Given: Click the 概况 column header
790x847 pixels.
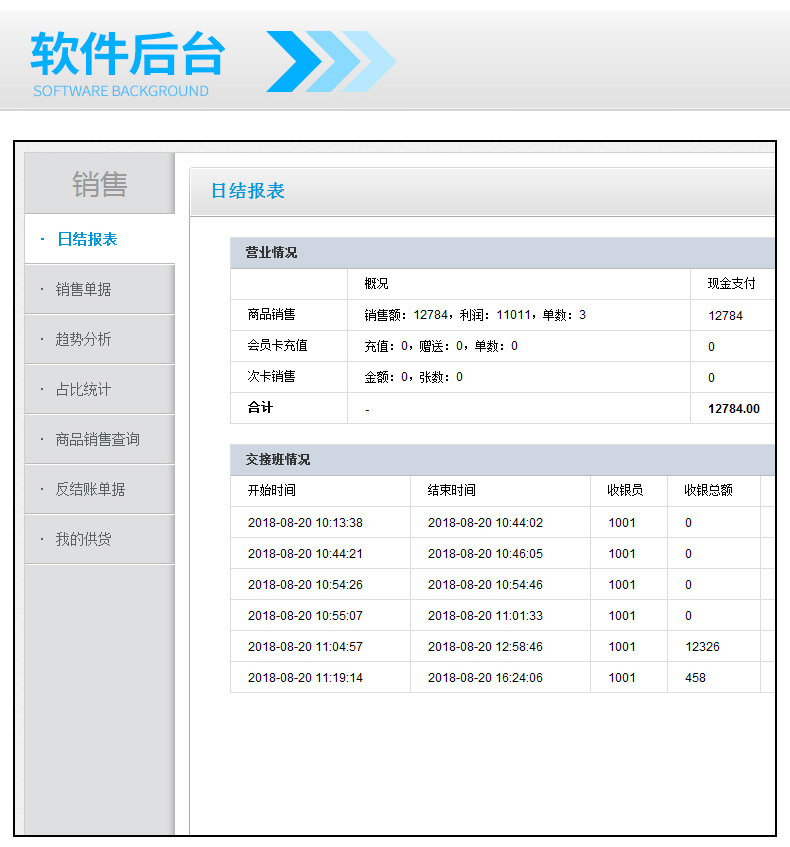Looking at the screenshot, I should pyautogui.click(x=376, y=284).
